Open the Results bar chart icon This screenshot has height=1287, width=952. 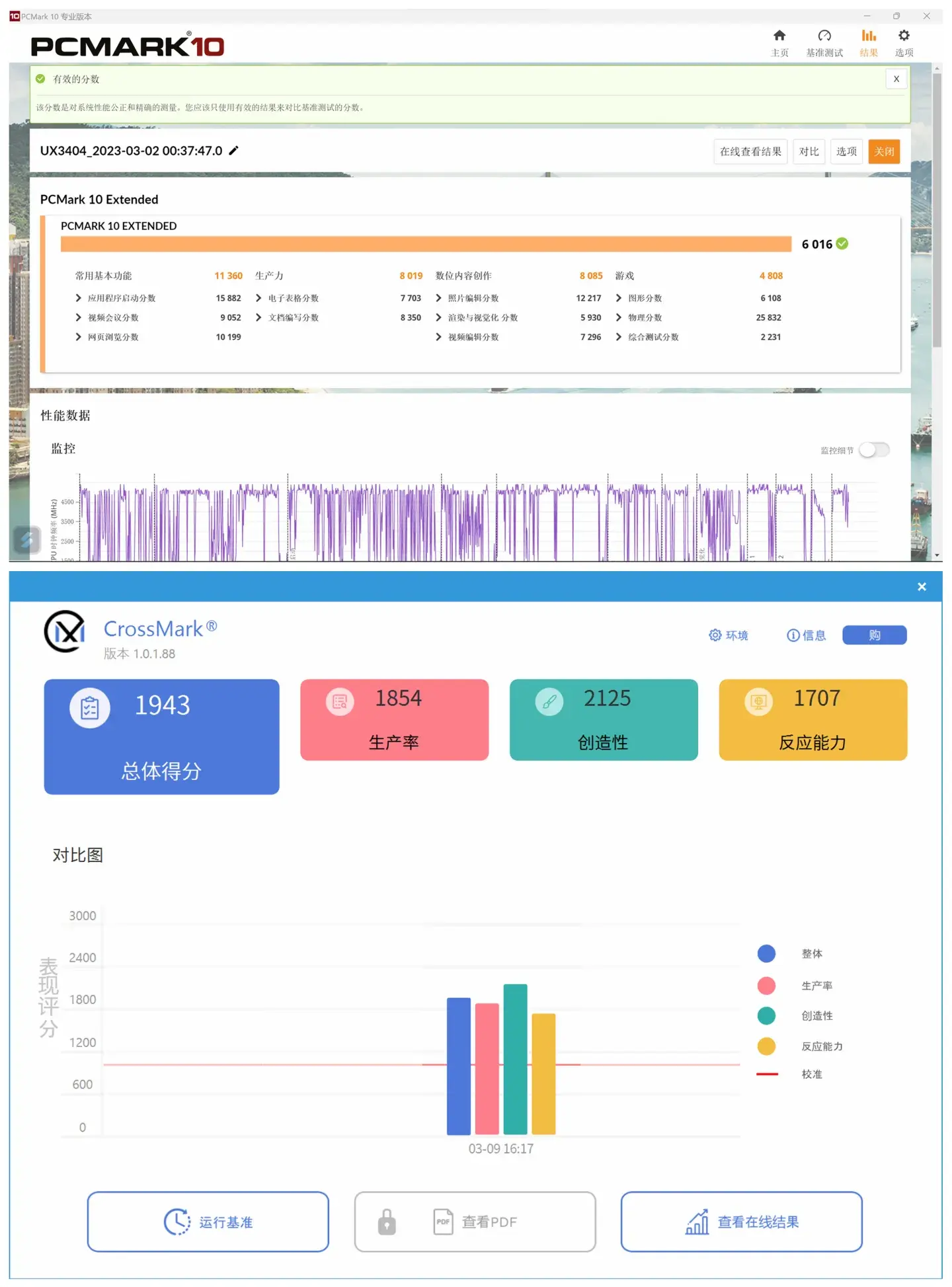point(869,36)
